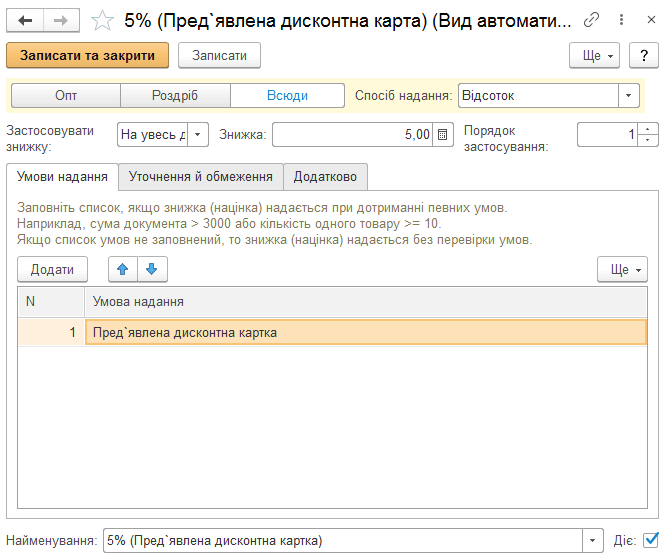Move condition down with blue arrow
665x557 pixels.
[x=152, y=269]
